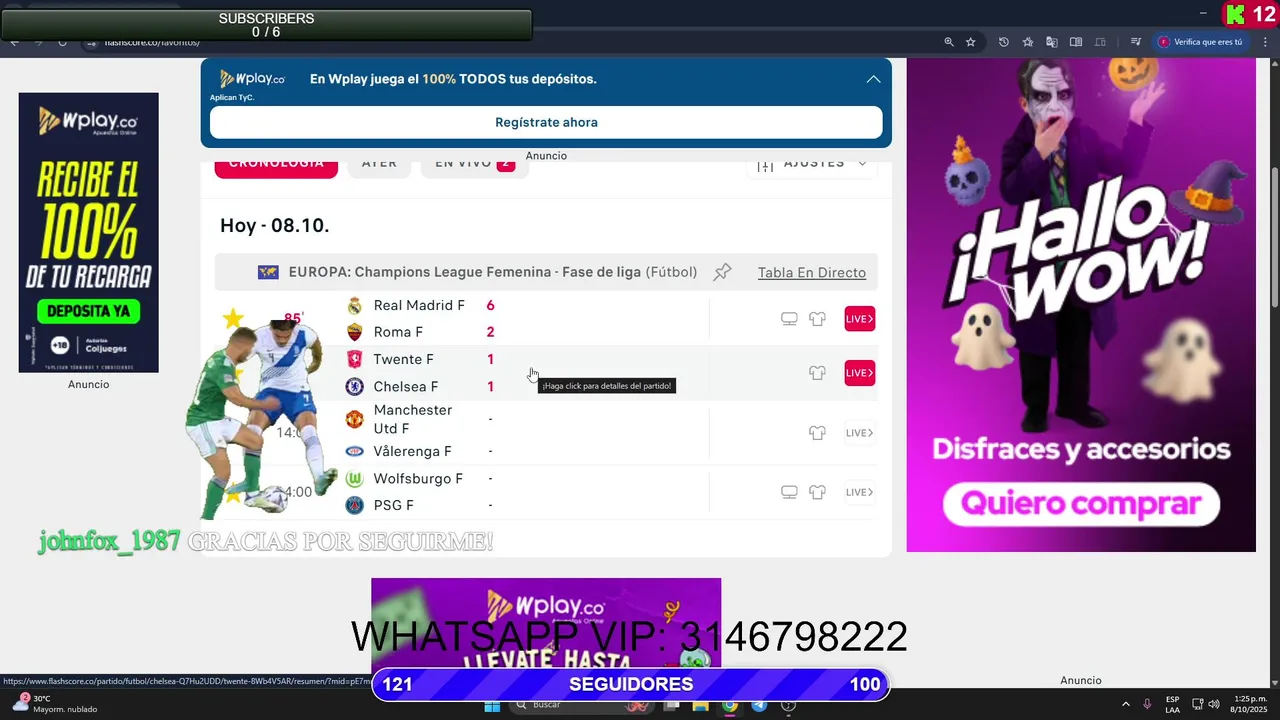Open lineups shirt icon for Twente F match

click(817, 373)
